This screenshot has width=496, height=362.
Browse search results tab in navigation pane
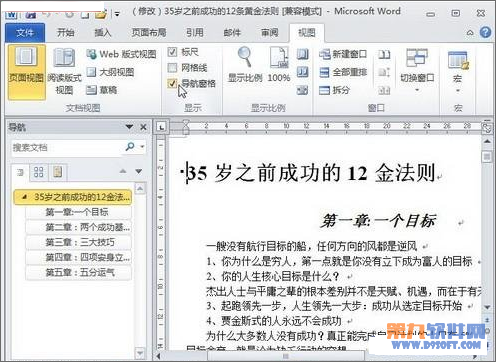tap(57, 172)
